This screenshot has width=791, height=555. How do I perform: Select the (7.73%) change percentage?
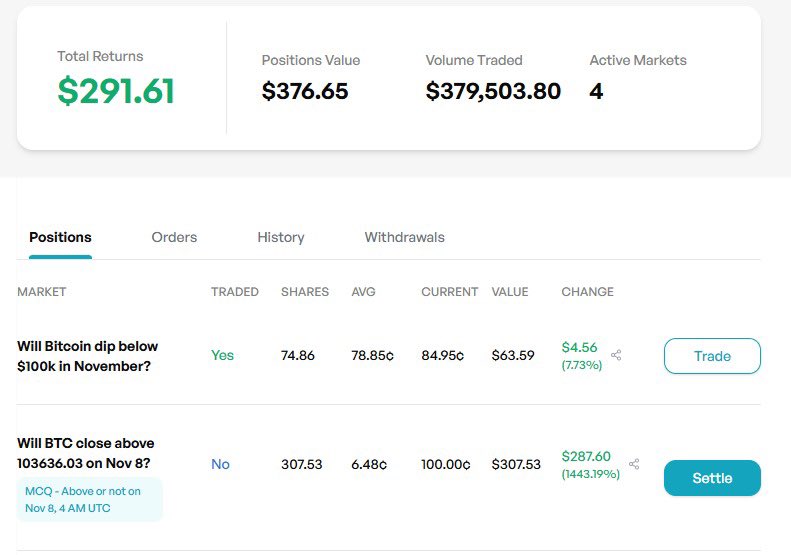tap(582, 365)
